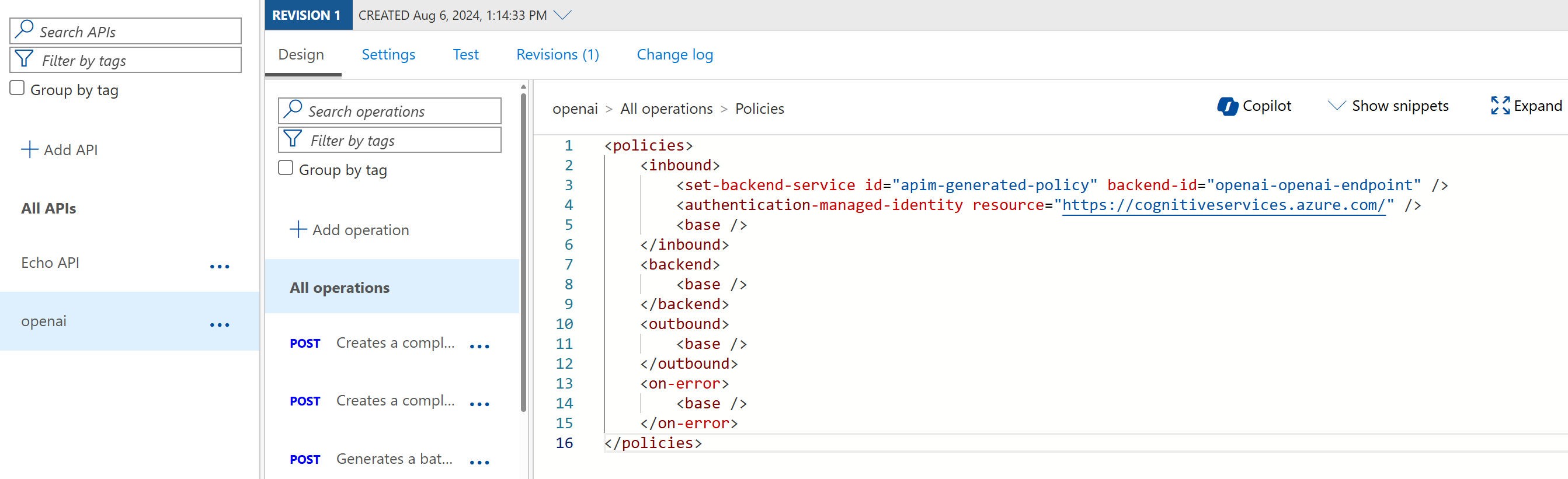This screenshot has width=1568, height=479.
Task: Open the Generates a bat... operation ellipsis menu
Action: click(x=479, y=462)
